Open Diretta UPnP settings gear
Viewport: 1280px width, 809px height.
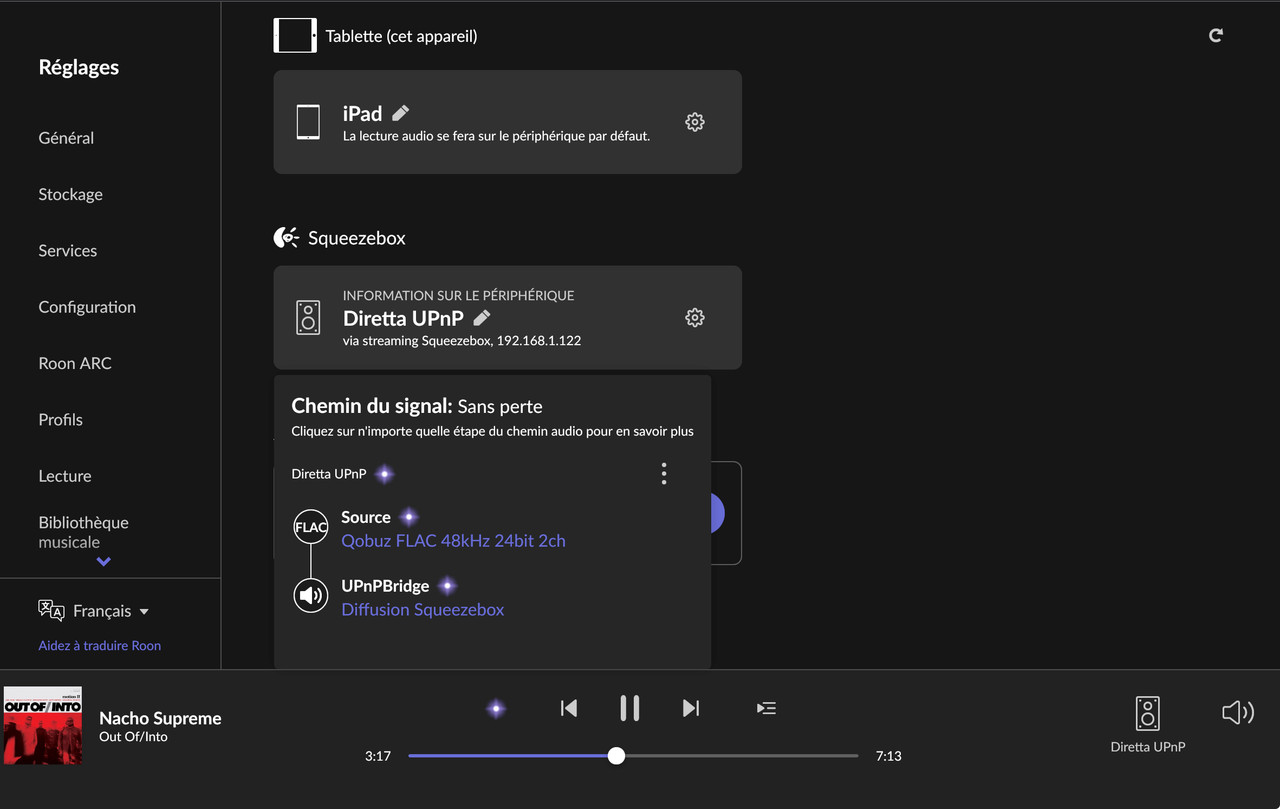[x=695, y=317]
